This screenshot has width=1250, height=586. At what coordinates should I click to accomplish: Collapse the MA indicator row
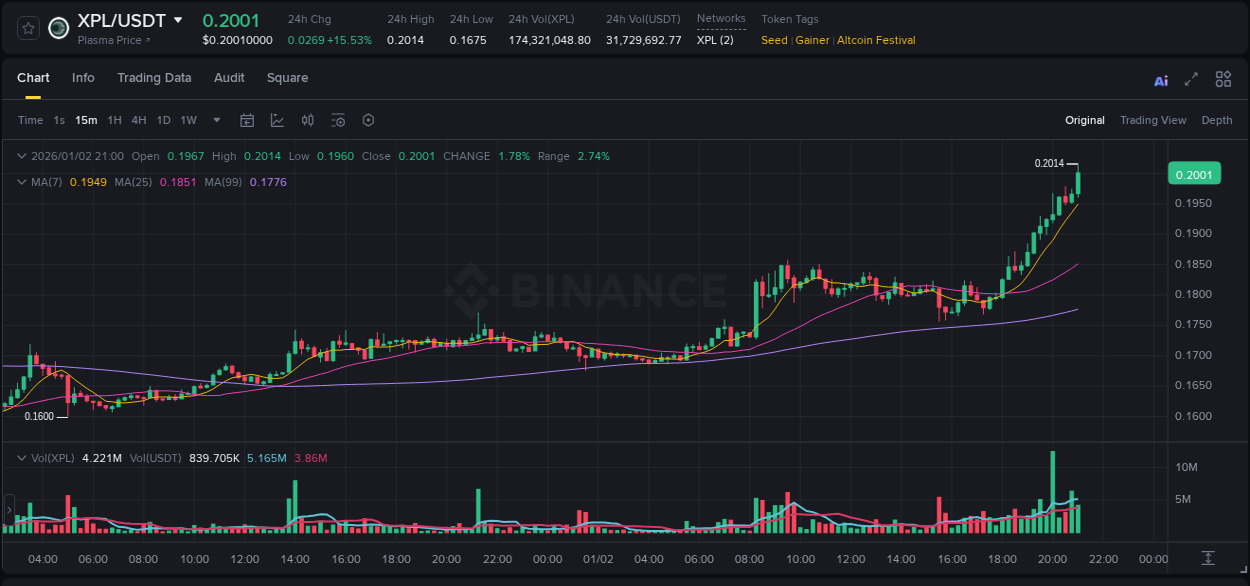(21, 182)
